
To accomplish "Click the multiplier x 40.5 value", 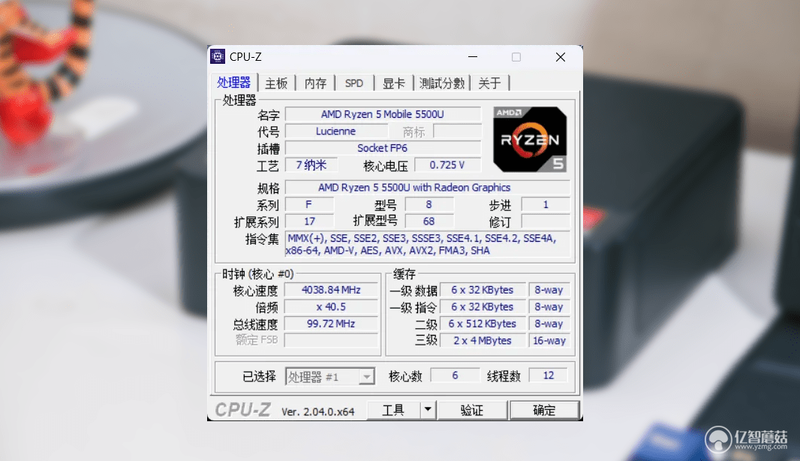I will [331, 306].
